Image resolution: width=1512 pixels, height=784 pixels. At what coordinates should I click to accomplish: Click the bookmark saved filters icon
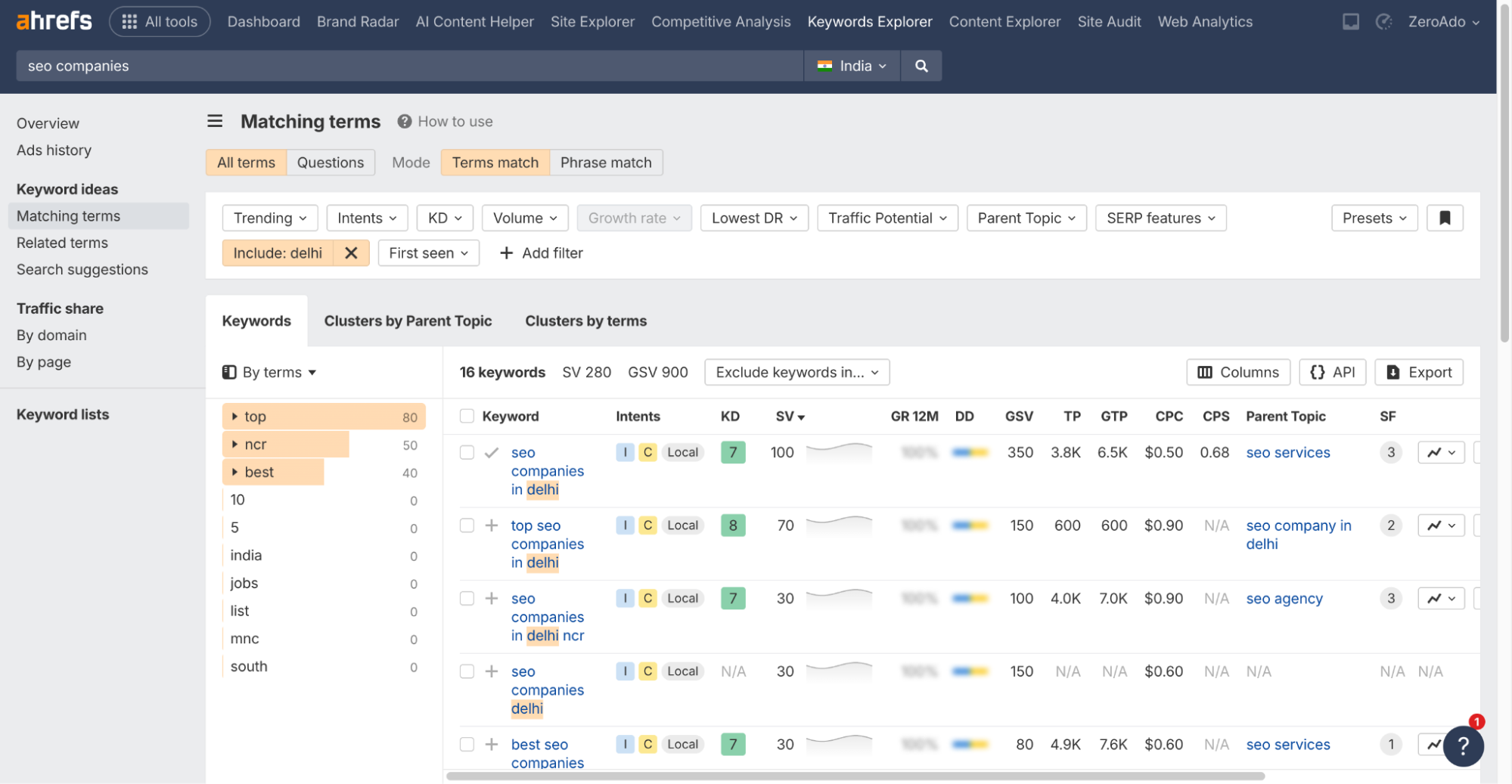pyautogui.click(x=1445, y=218)
